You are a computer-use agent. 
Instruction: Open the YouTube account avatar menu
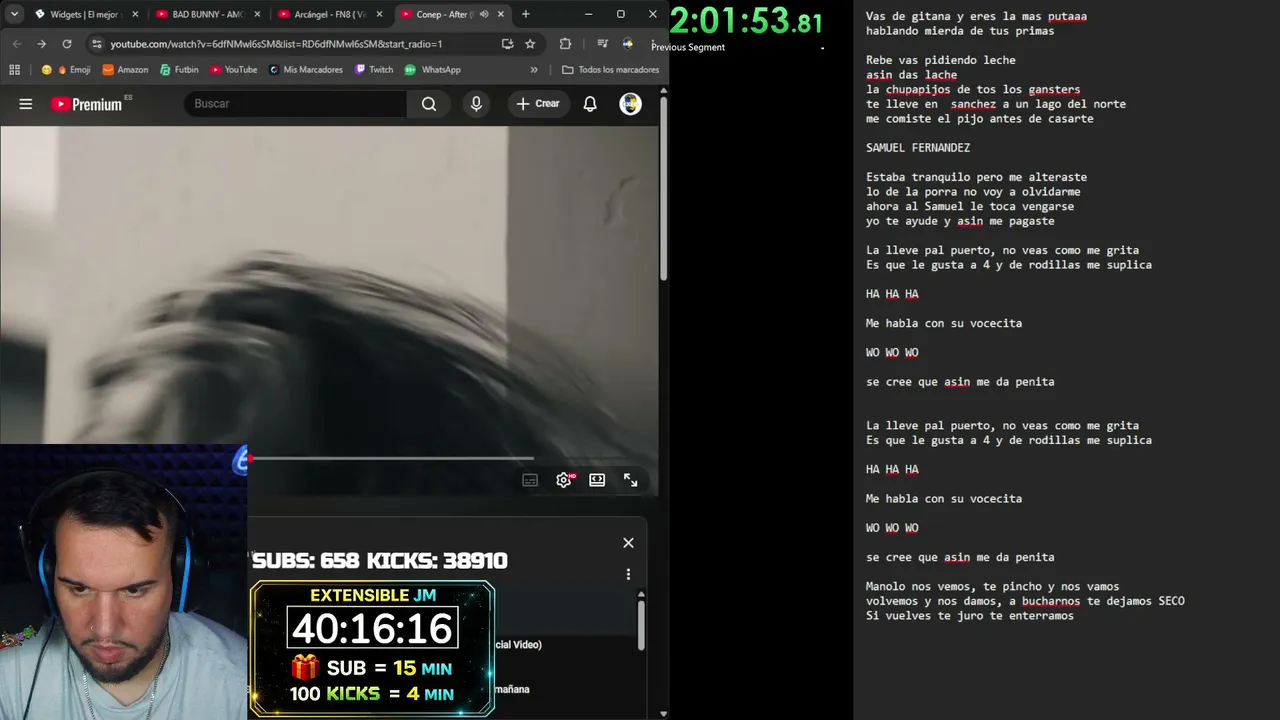pos(630,104)
